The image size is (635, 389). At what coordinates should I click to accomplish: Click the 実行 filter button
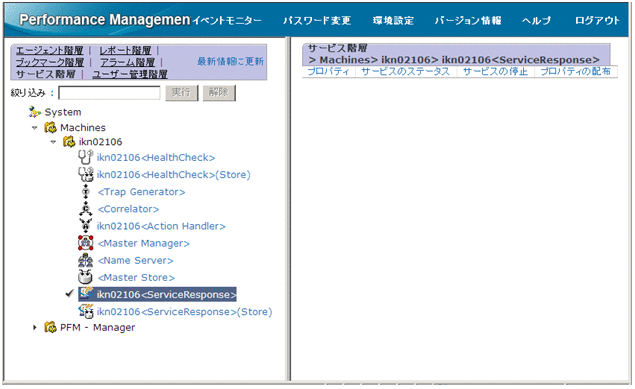click(x=182, y=93)
